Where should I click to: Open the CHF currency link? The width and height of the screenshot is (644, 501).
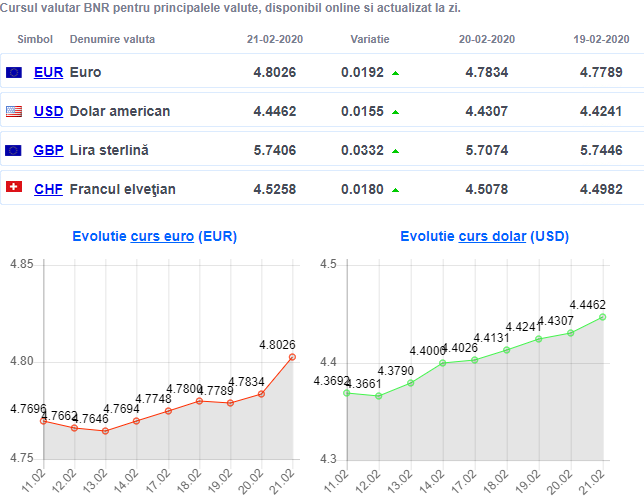coord(48,188)
